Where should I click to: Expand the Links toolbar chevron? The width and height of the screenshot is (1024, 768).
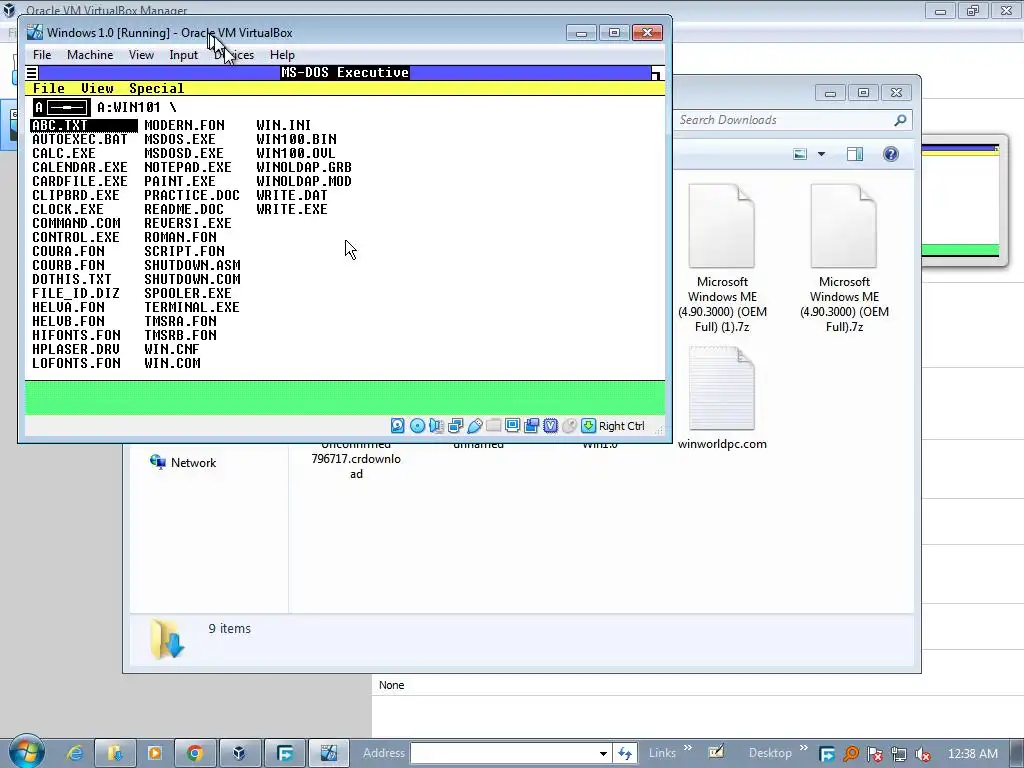coord(688,748)
